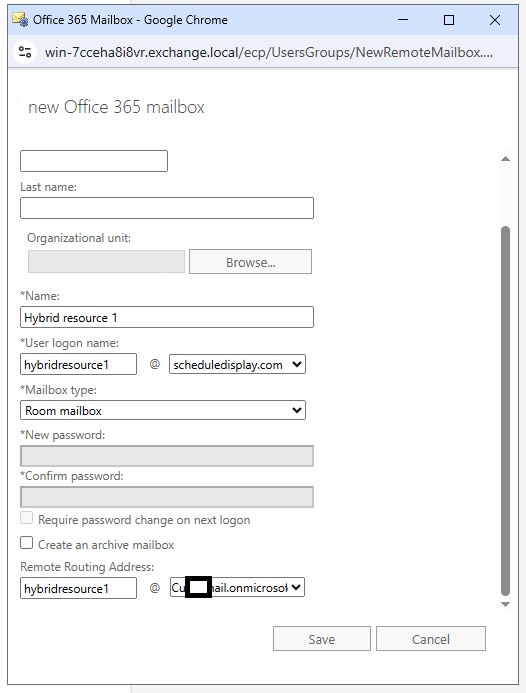The height and width of the screenshot is (693, 526).
Task: Enable Create an archive mailbox checkbox
Action: click(x=27, y=543)
